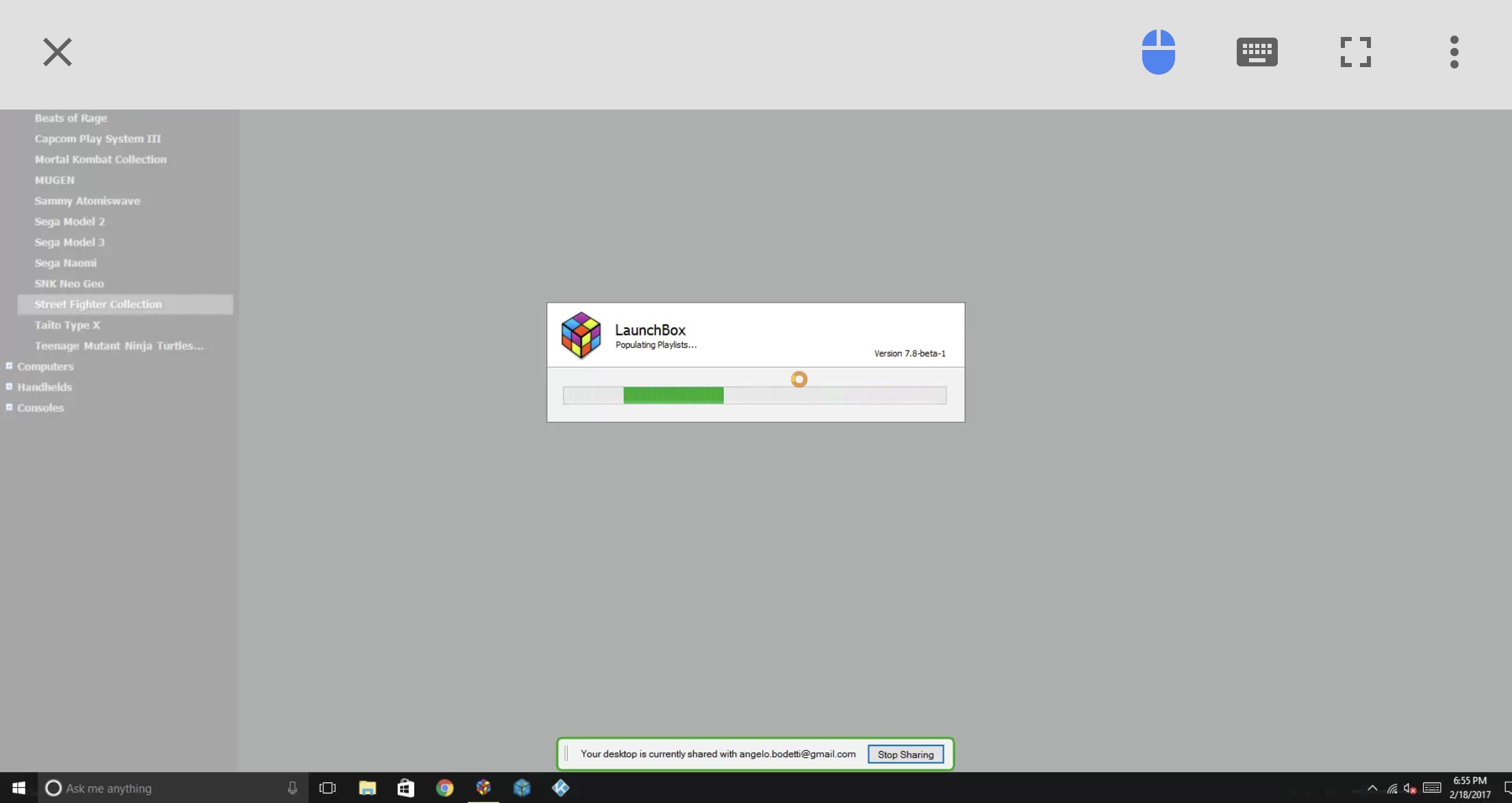The height and width of the screenshot is (803, 1512).
Task: Click the Cortana microphone icon
Action: point(292,788)
